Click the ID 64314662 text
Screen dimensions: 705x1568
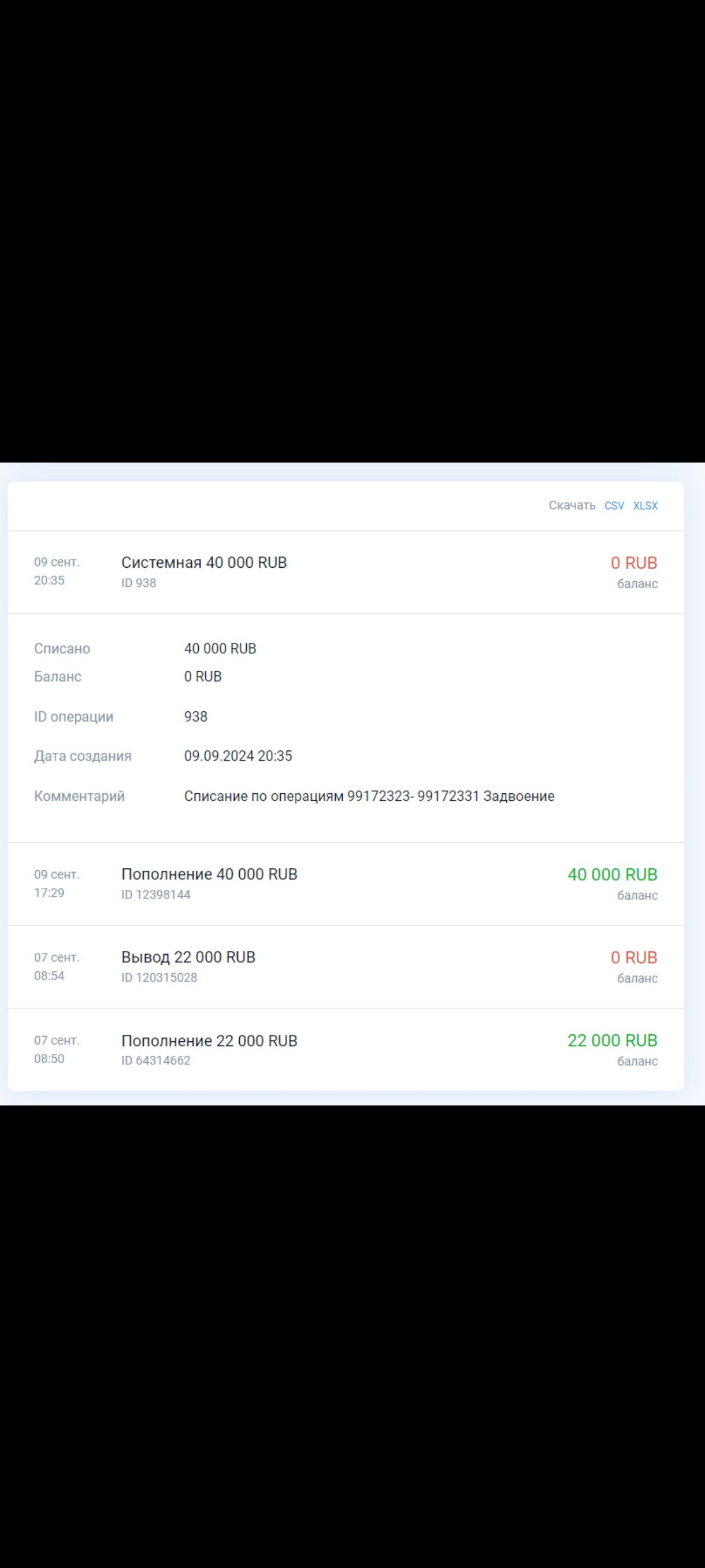tap(155, 1060)
